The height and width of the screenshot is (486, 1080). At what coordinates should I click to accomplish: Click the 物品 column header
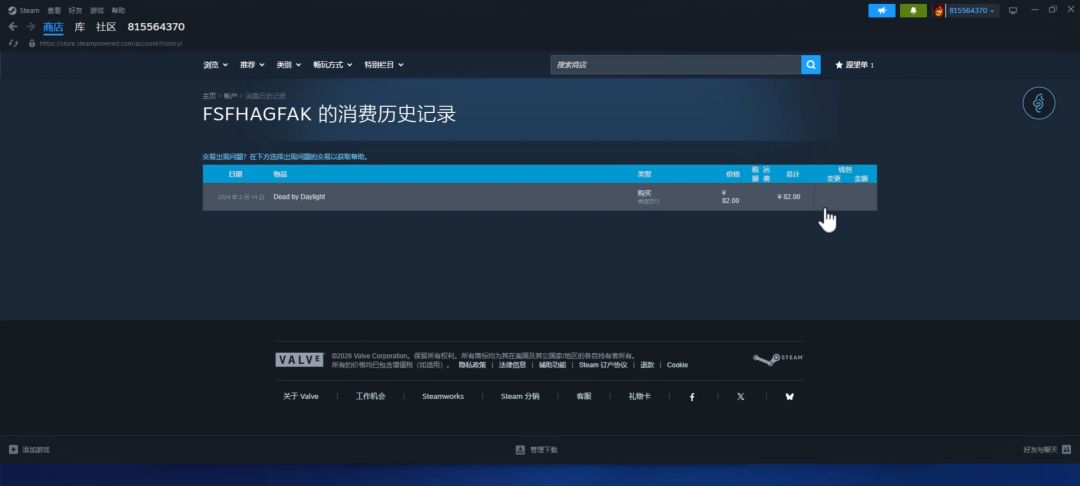coord(280,175)
